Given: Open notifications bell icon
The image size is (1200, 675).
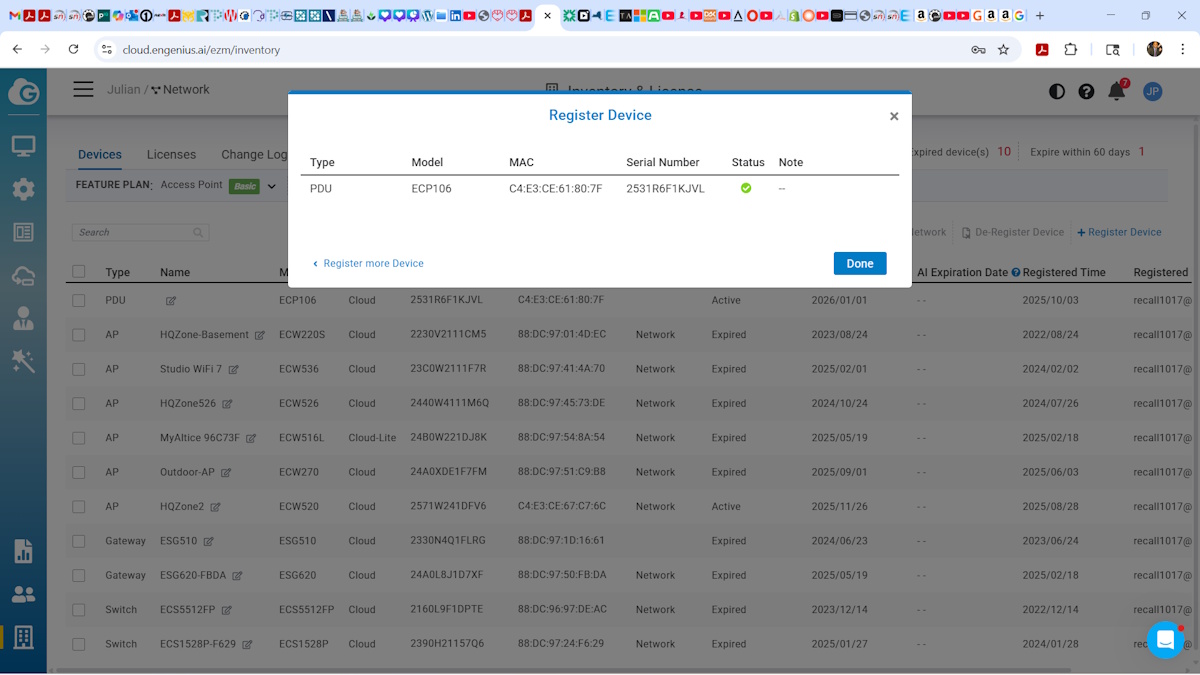Looking at the screenshot, I should (x=1116, y=91).
